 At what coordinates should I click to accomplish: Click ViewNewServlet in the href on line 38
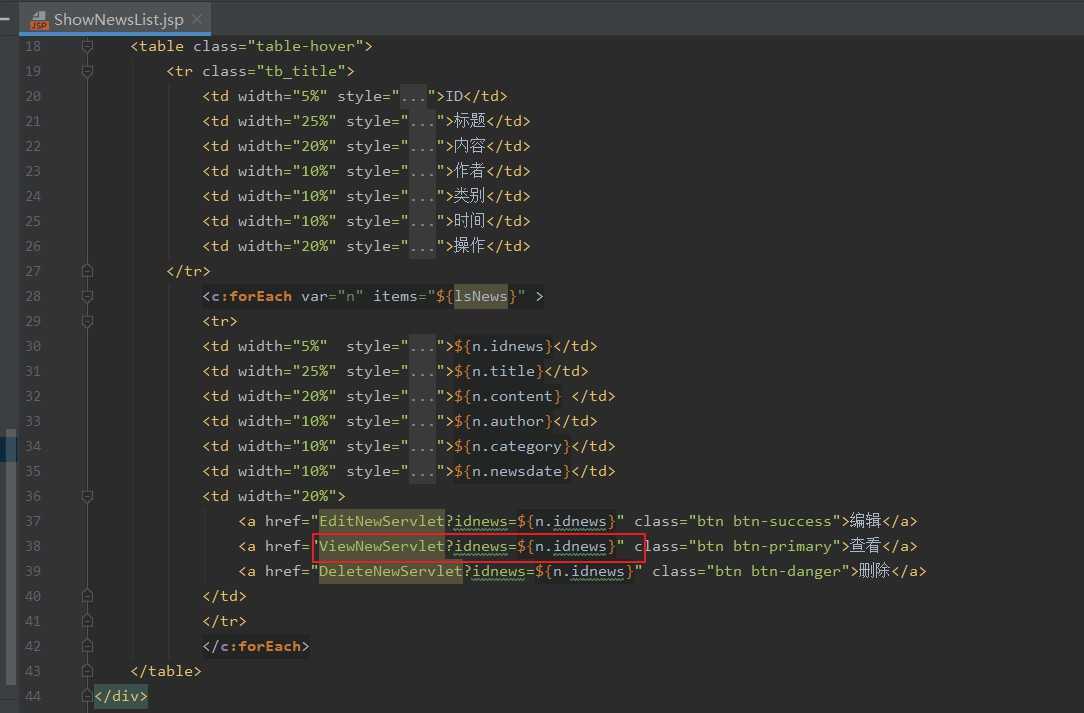381,546
